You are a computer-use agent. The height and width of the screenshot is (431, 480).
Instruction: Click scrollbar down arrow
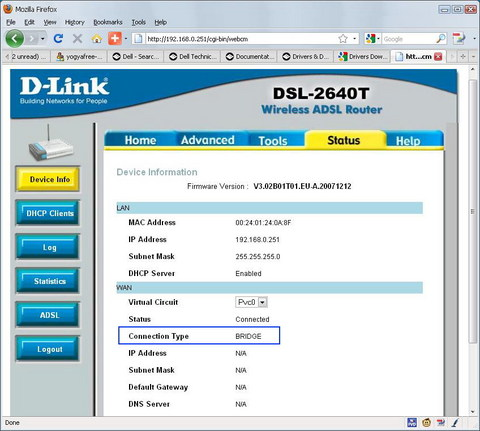pyautogui.click(x=473, y=412)
